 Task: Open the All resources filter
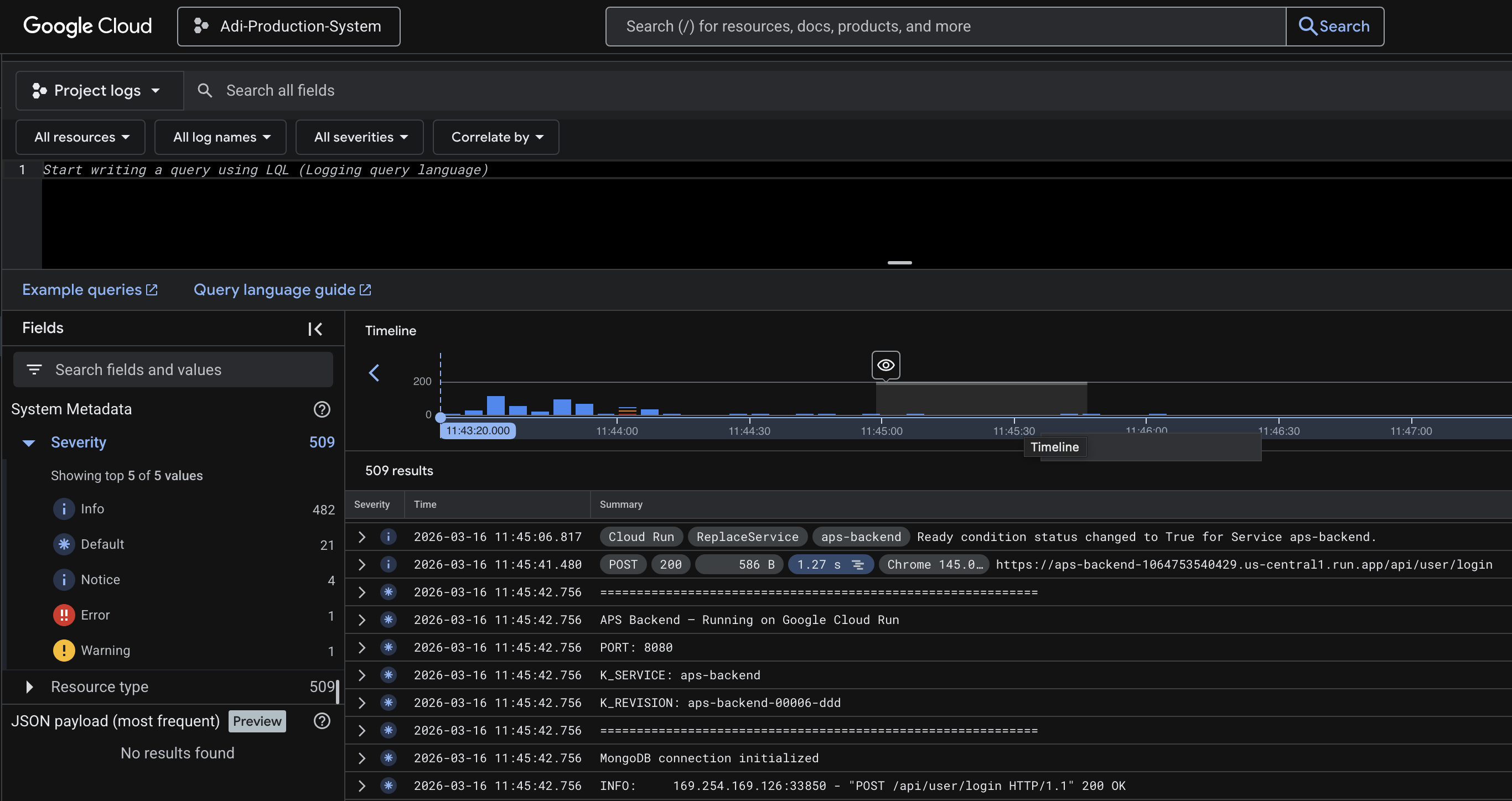pyautogui.click(x=80, y=137)
